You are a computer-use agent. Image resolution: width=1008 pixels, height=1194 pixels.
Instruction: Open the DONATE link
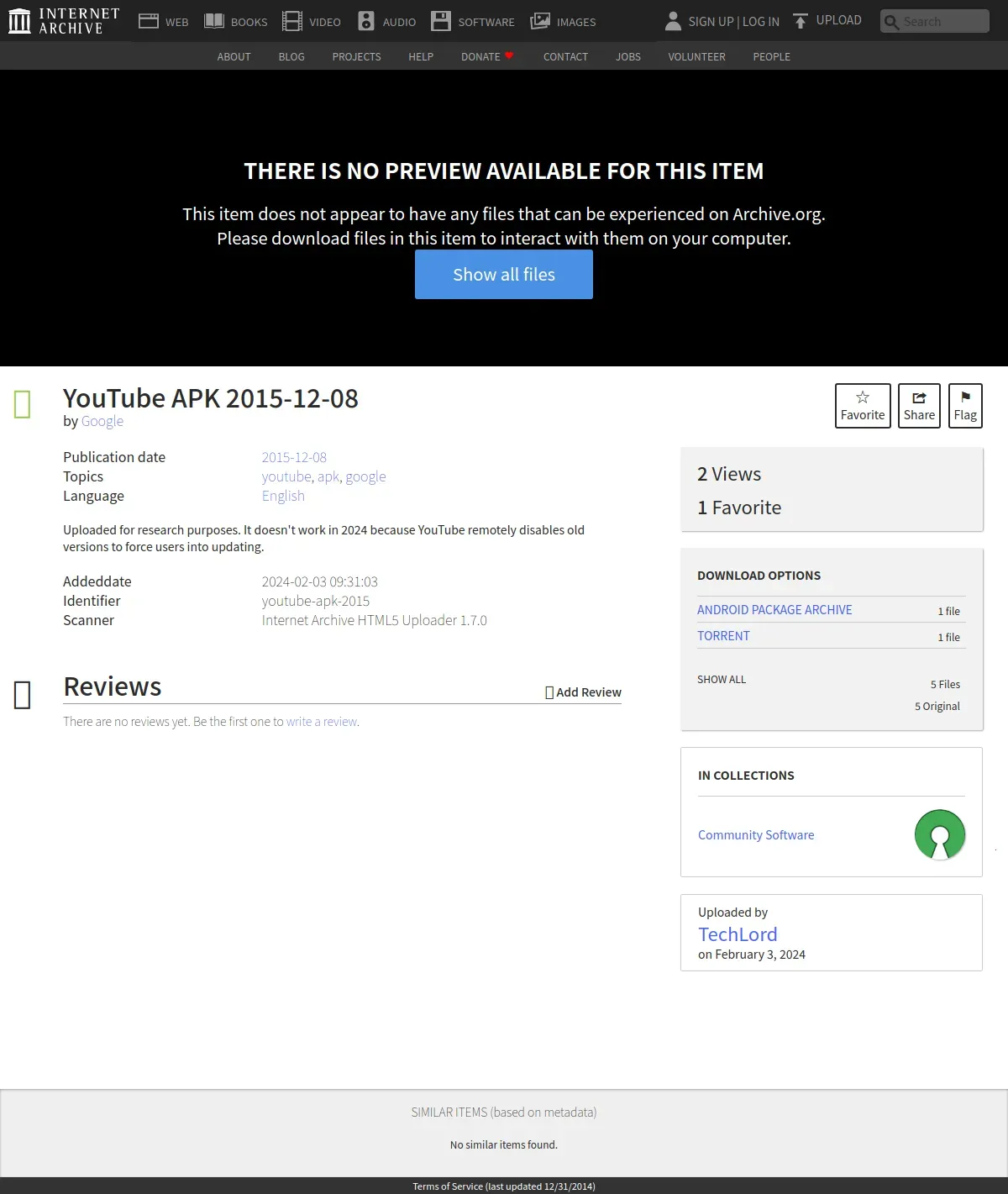[480, 56]
